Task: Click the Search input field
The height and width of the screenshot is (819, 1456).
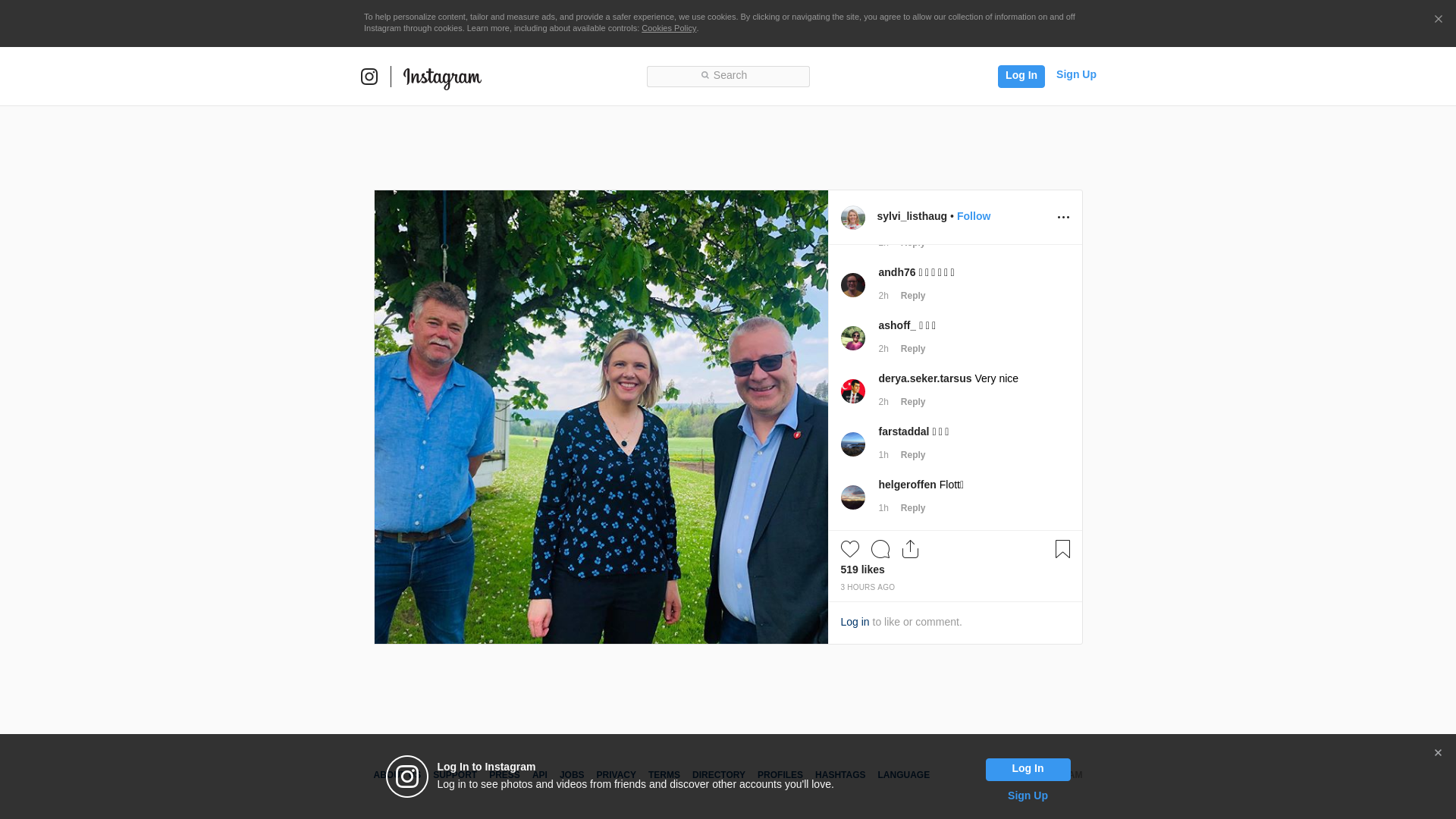Action: point(728,76)
